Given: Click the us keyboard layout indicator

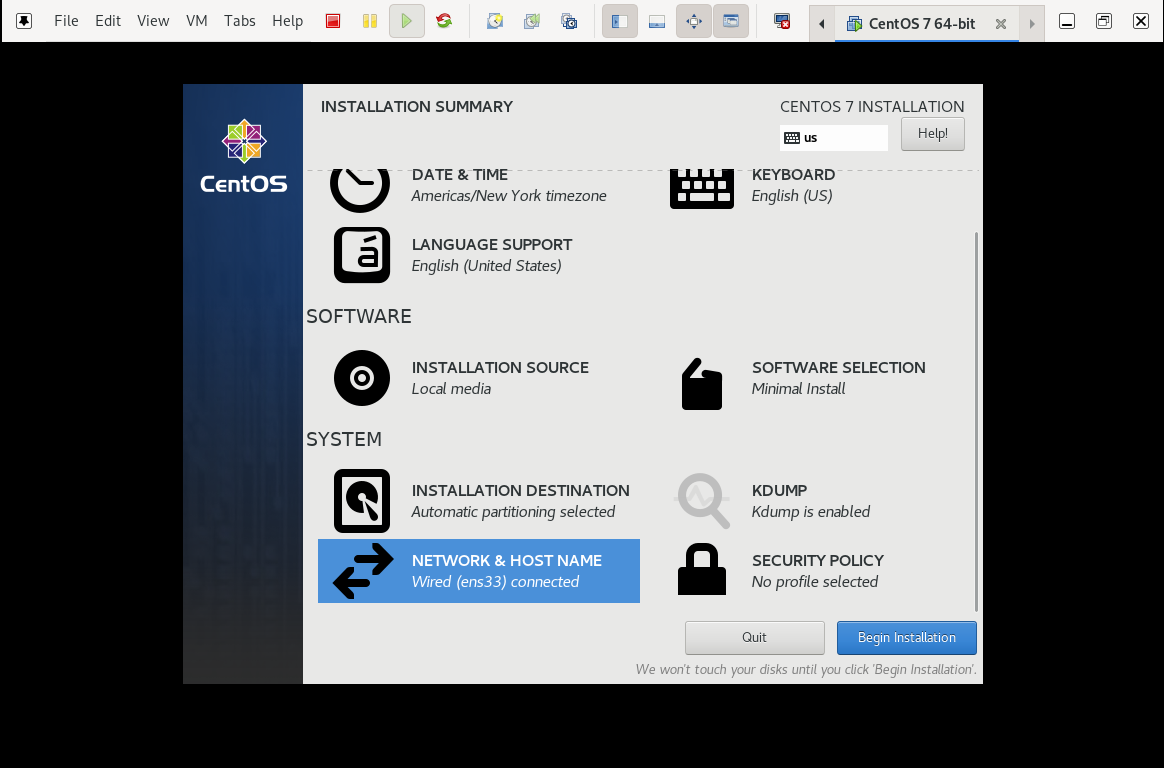Looking at the screenshot, I should click(834, 137).
